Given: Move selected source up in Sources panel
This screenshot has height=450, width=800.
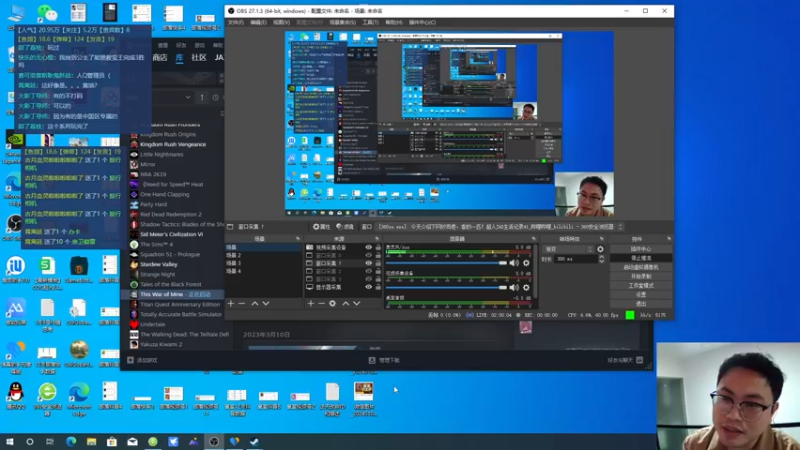Looking at the screenshot, I should (x=345, y=304).
